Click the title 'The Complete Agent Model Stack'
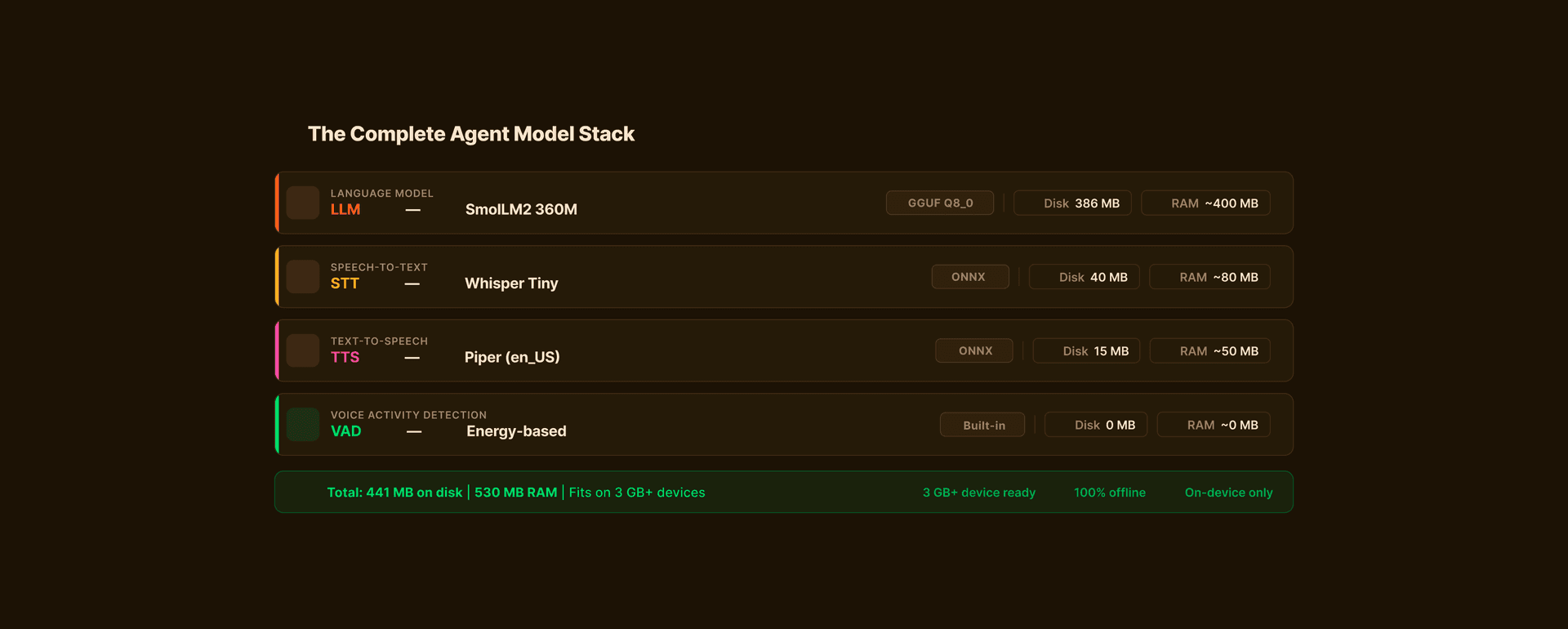1568x629 pixels. click(471, 134)
